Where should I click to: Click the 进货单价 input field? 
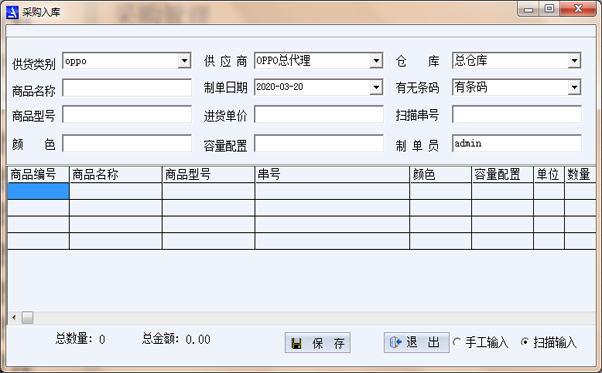(319, 114)
